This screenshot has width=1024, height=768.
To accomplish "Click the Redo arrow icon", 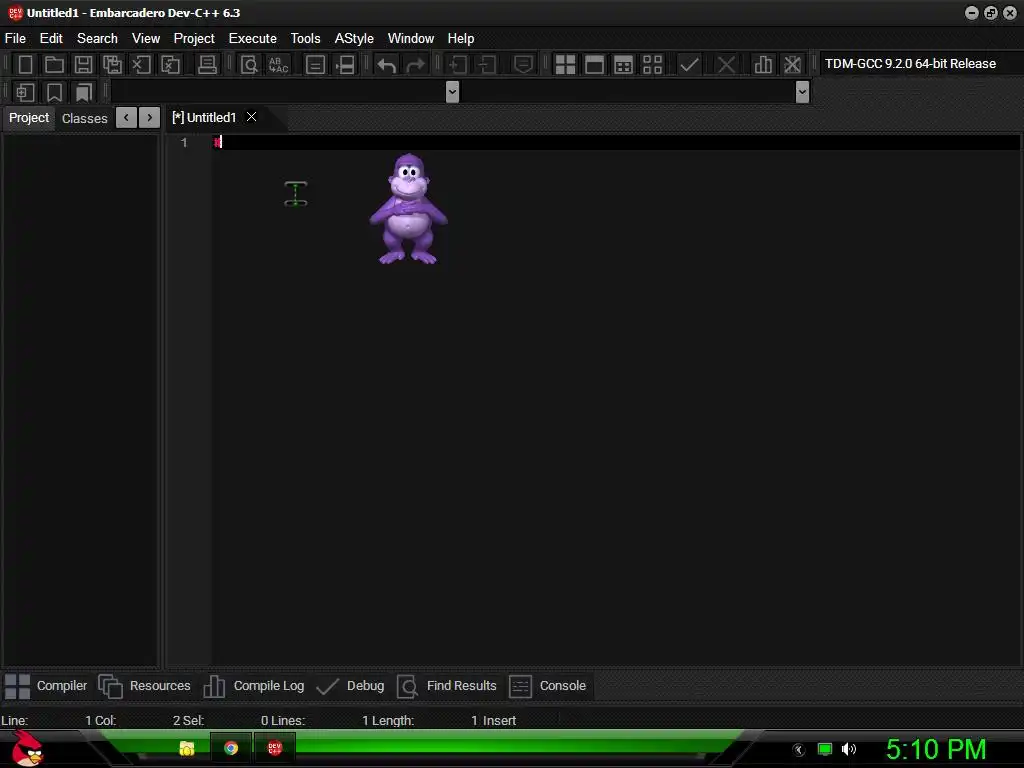I will 415,64.
